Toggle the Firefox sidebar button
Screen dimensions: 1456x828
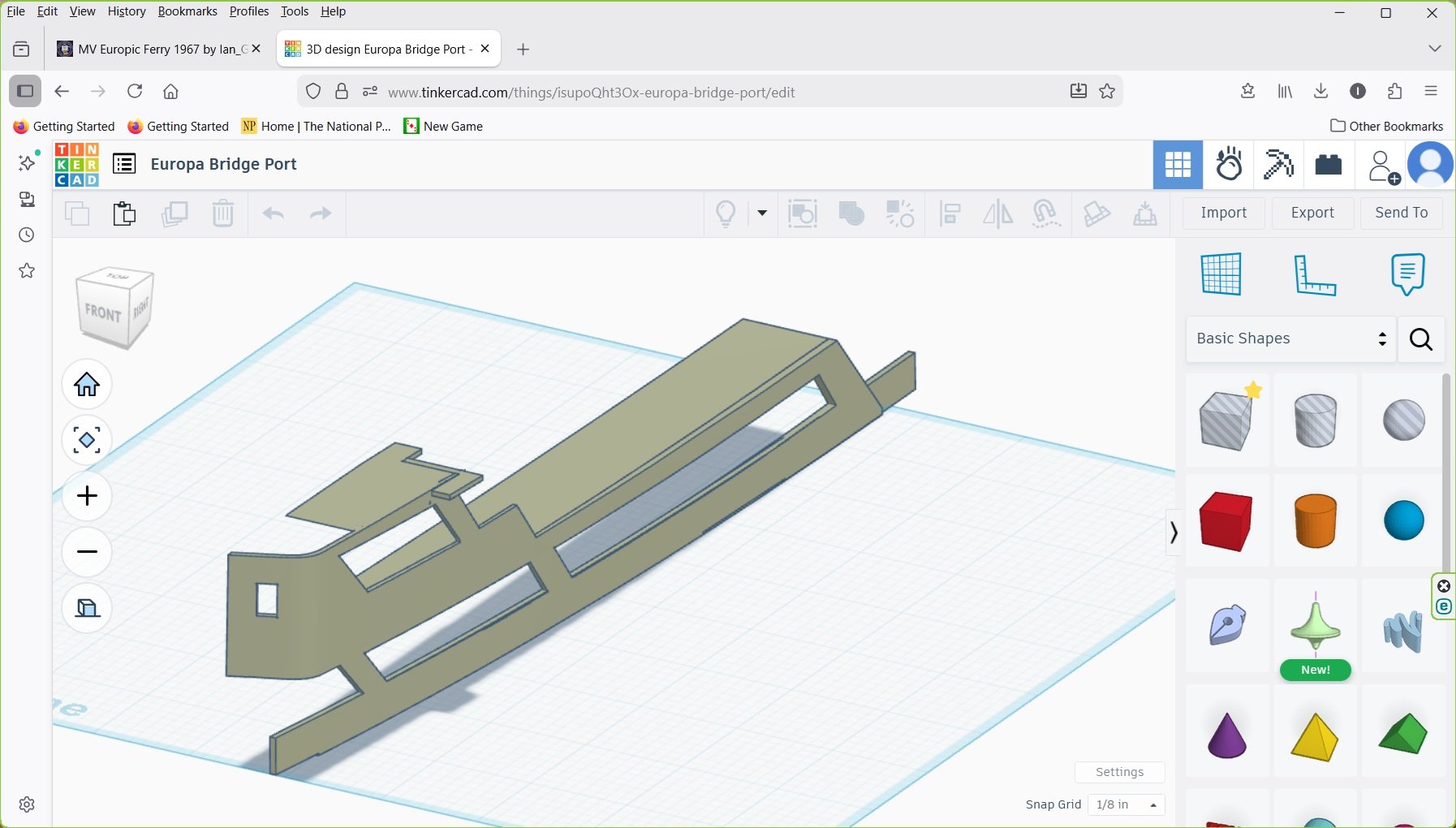25,91
